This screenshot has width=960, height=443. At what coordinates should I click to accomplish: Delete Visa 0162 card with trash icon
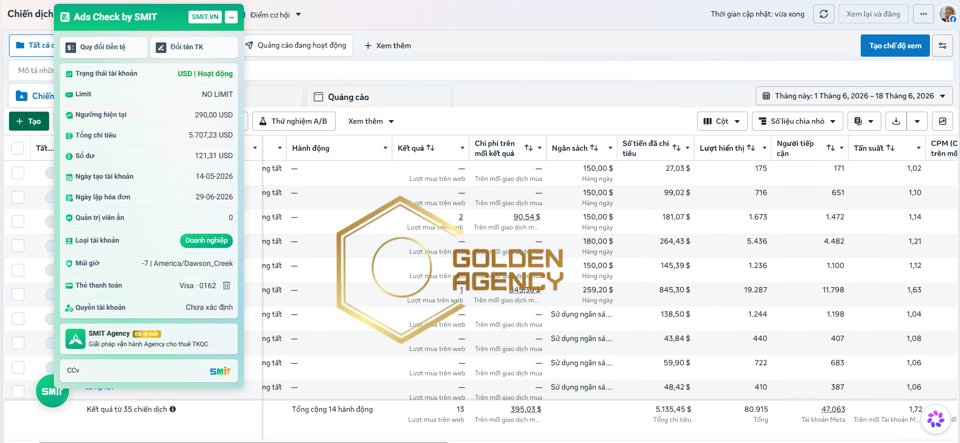pos(226,285)
